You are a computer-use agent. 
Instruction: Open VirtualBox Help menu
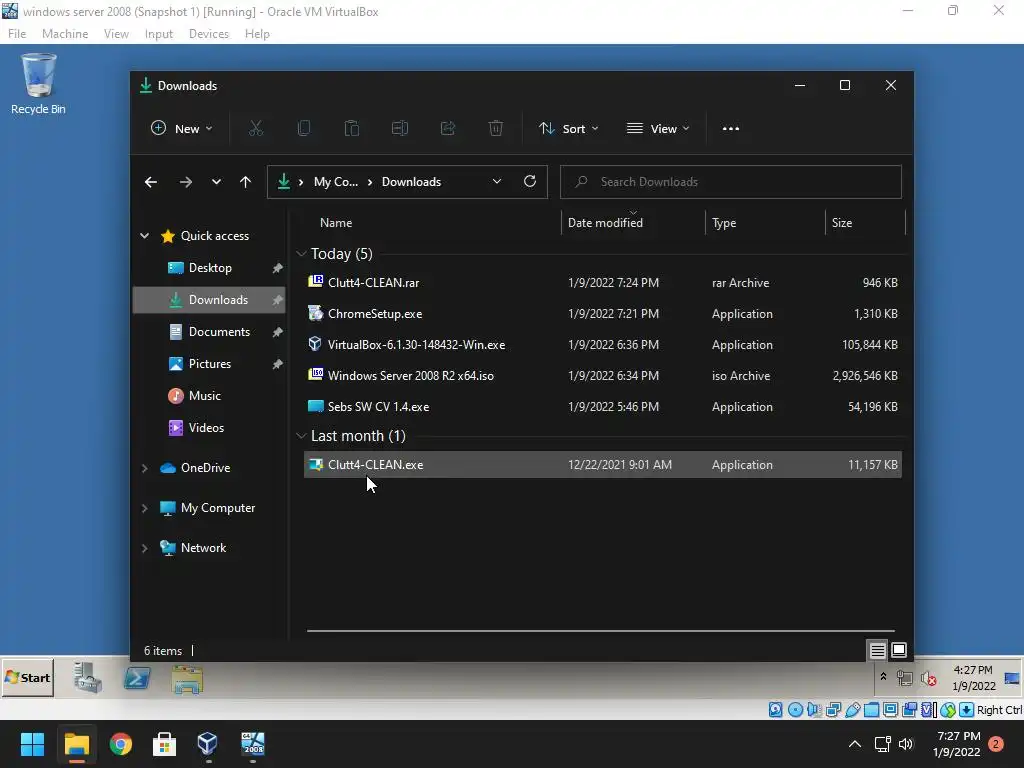tap(257, 34)
